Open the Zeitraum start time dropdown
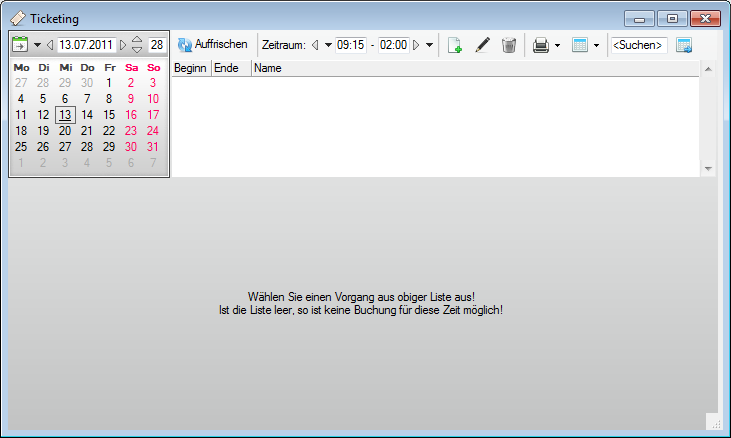The image size is (731, 438). click(x=327, y=45)
